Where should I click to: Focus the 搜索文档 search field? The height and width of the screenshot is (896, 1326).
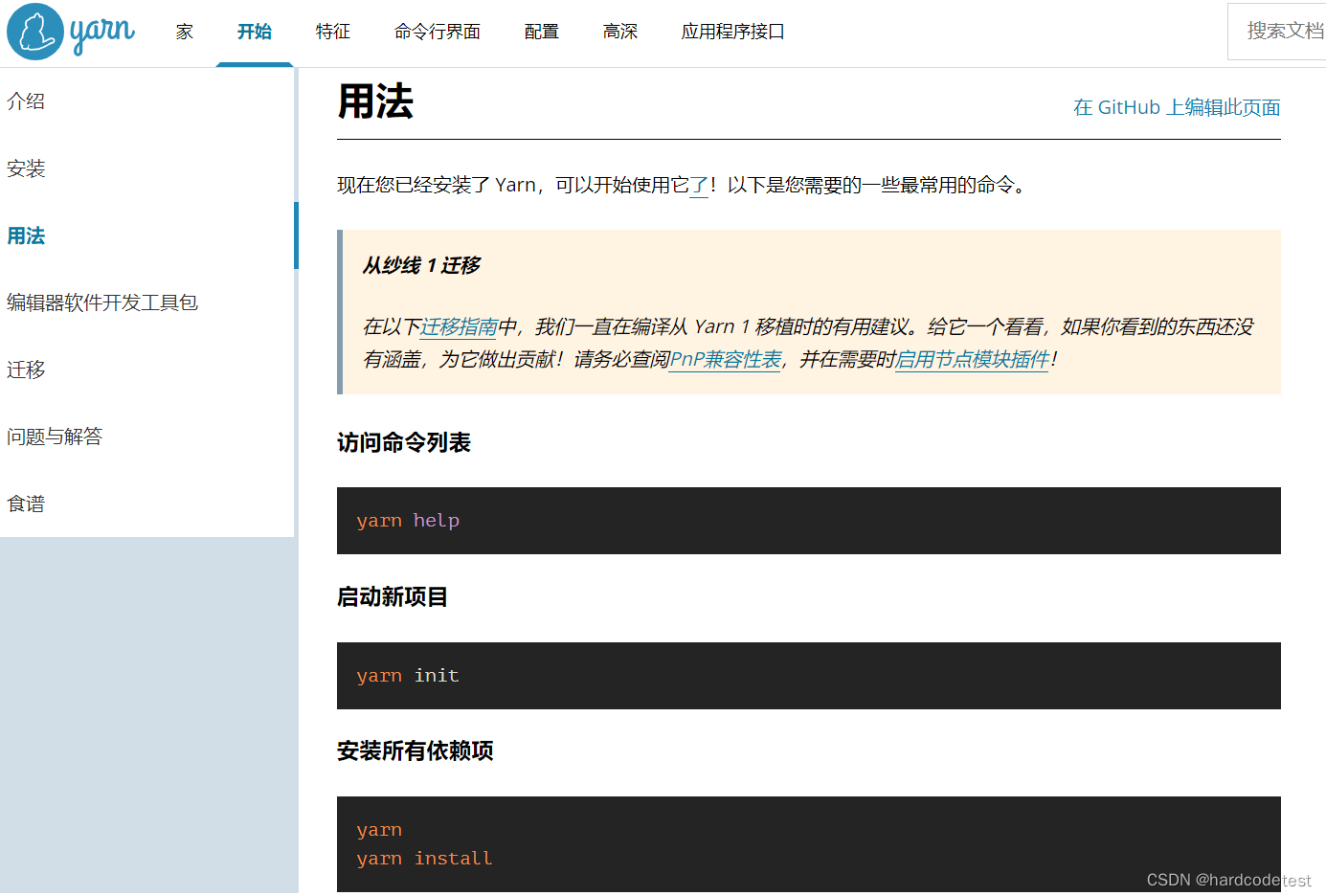tap(1277, 32)
